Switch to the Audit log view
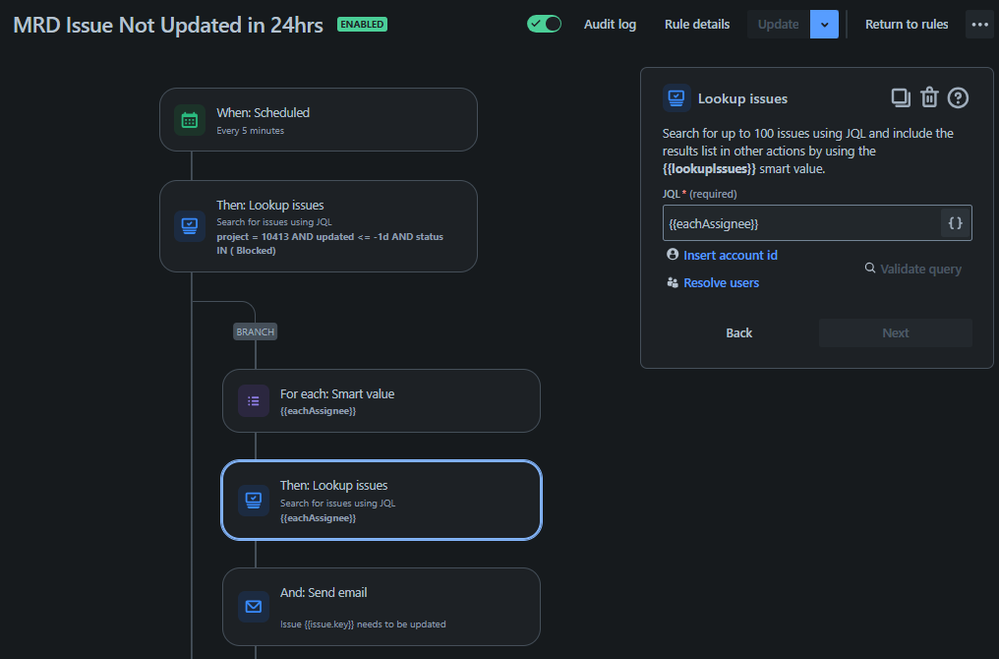Viewport: 999px width, 659px height. tap(610, 24)
